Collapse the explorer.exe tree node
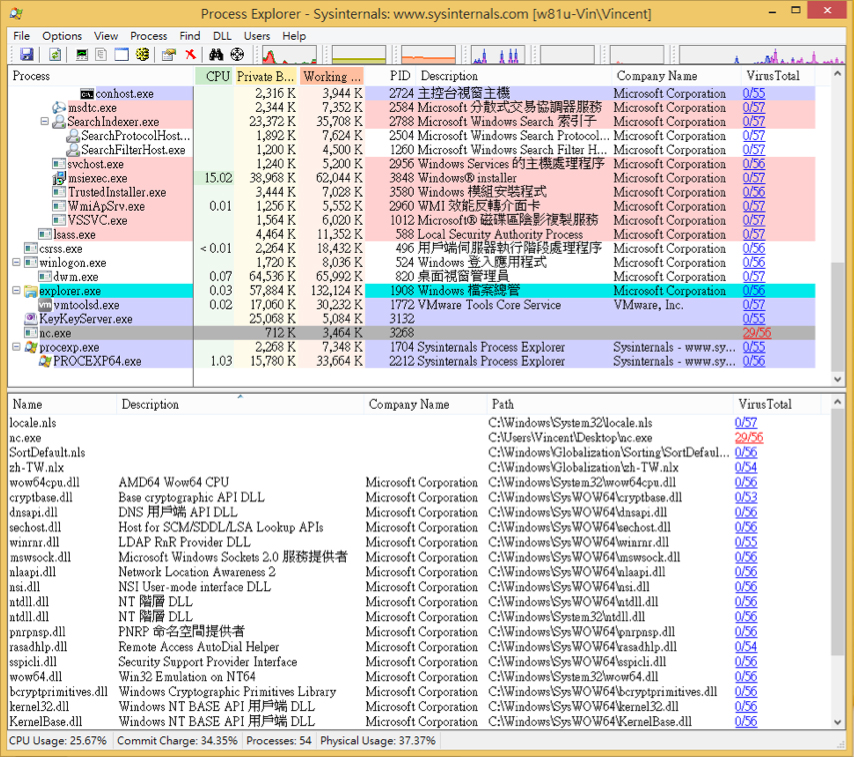The height and width of the screenshot is (757, 854). click(x=16, y=290)
